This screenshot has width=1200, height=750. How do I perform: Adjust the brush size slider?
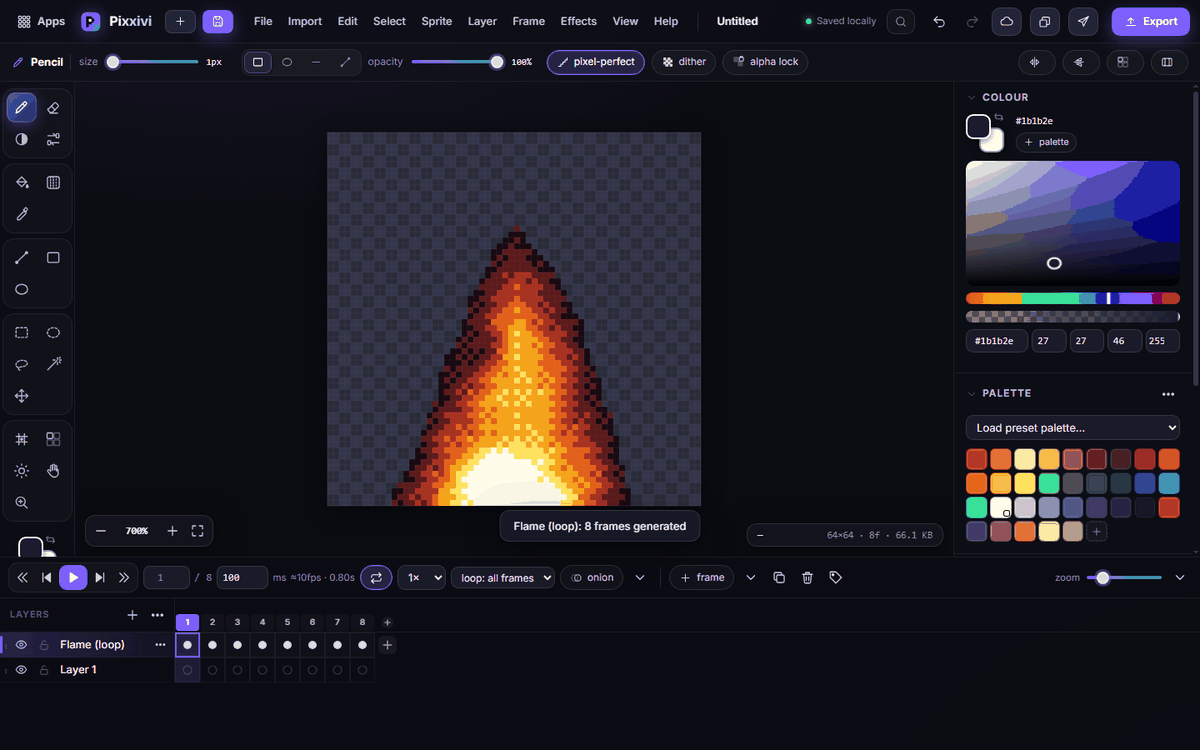click(153, 62)
